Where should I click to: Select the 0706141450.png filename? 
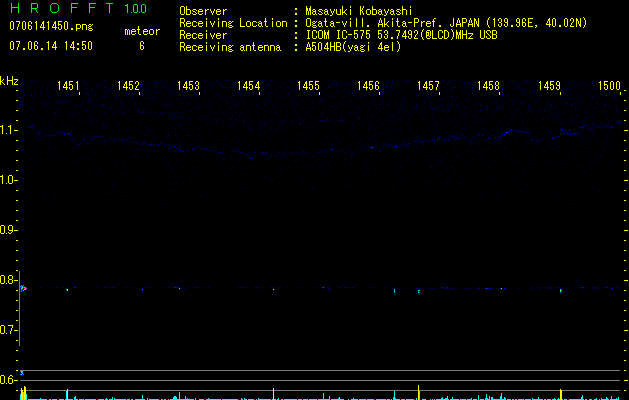tap(49, 26)
